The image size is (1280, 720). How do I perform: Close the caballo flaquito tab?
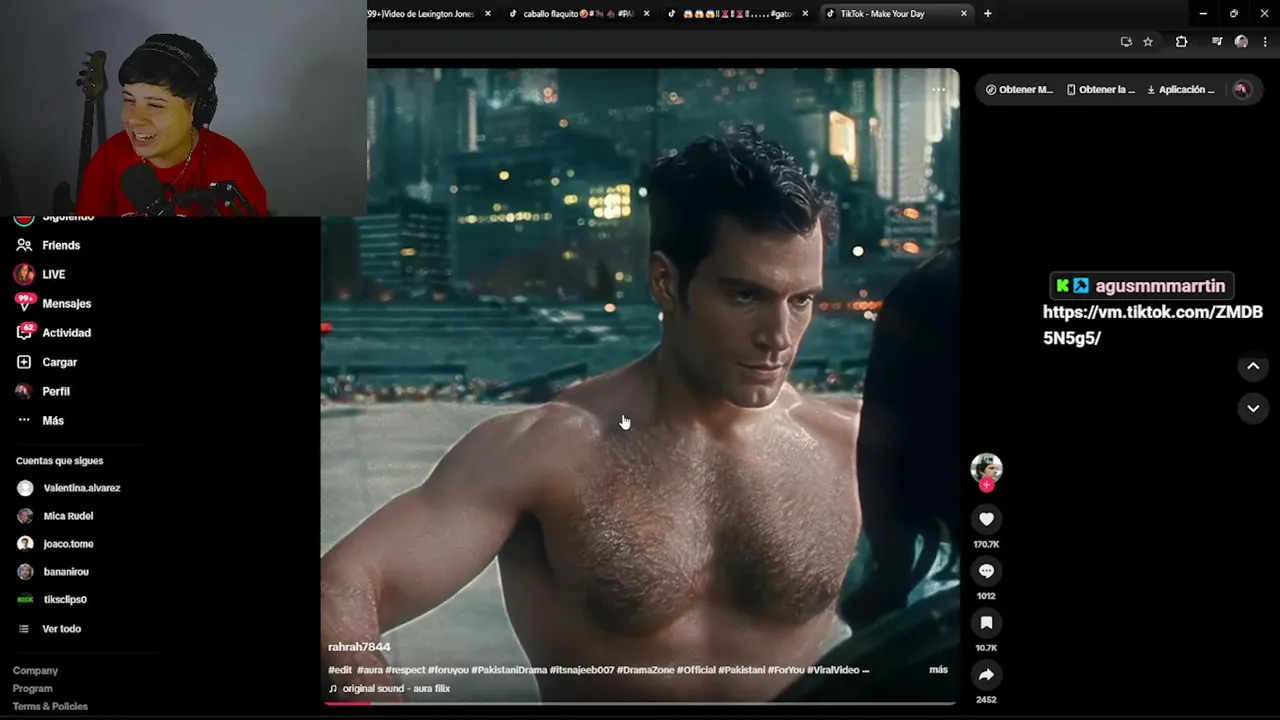(646, 14)
